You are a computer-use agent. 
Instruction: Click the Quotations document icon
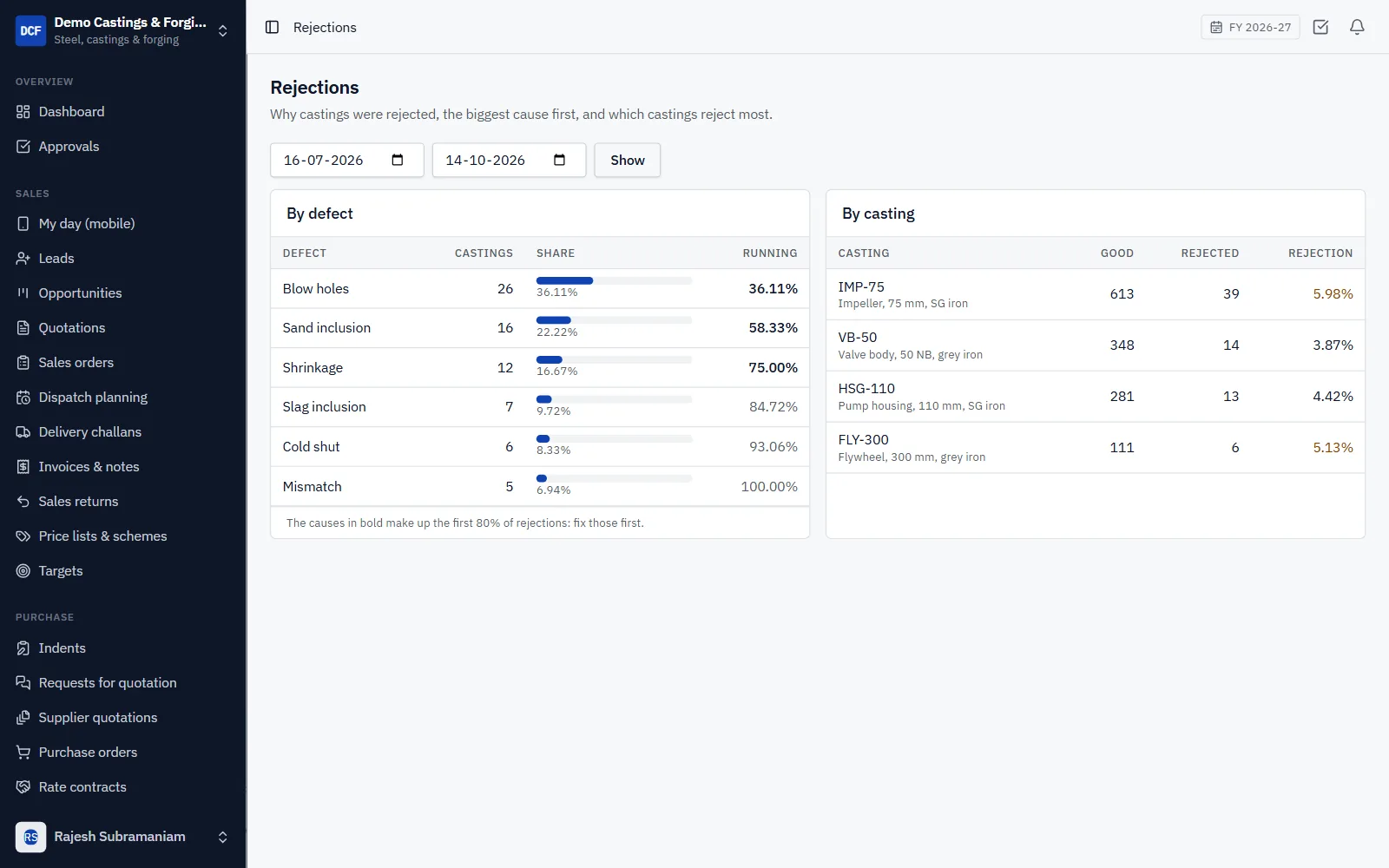pyautogui.click(x=23, y=328)
